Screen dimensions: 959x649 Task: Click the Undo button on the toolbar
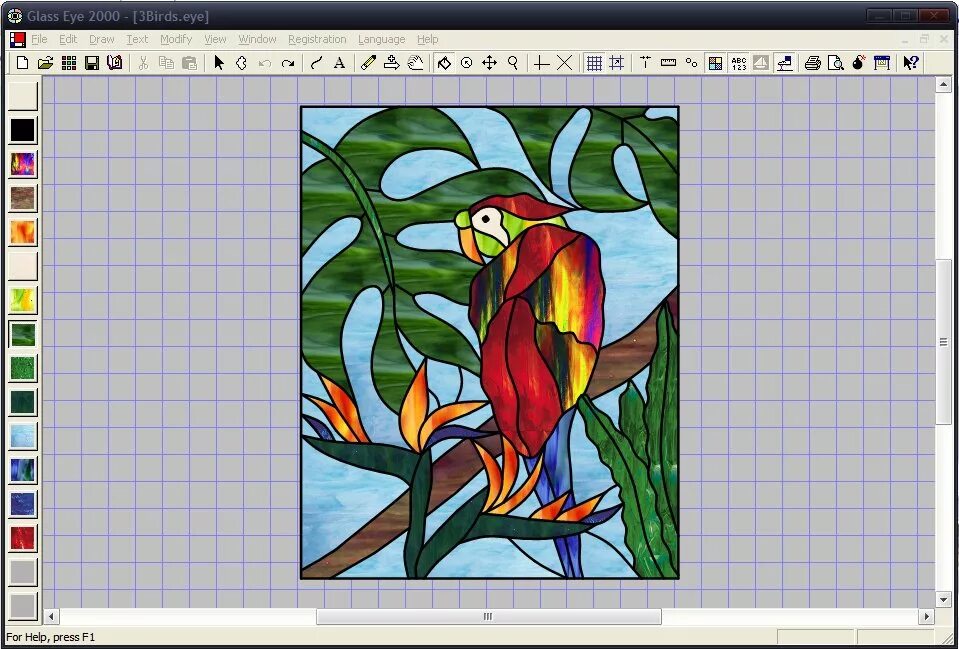coord(263,62)
